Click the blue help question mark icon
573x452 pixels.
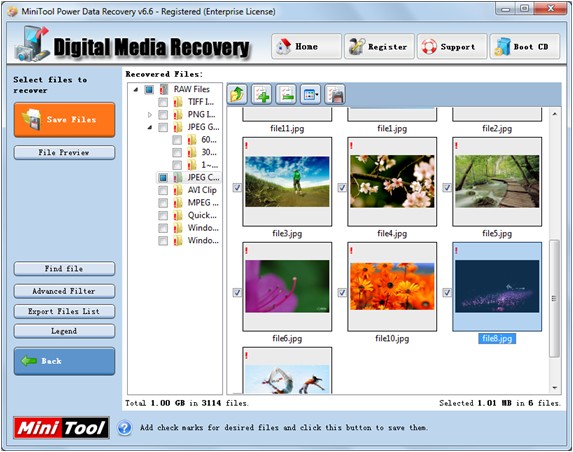pyautogui.click(x=125, y=428)
